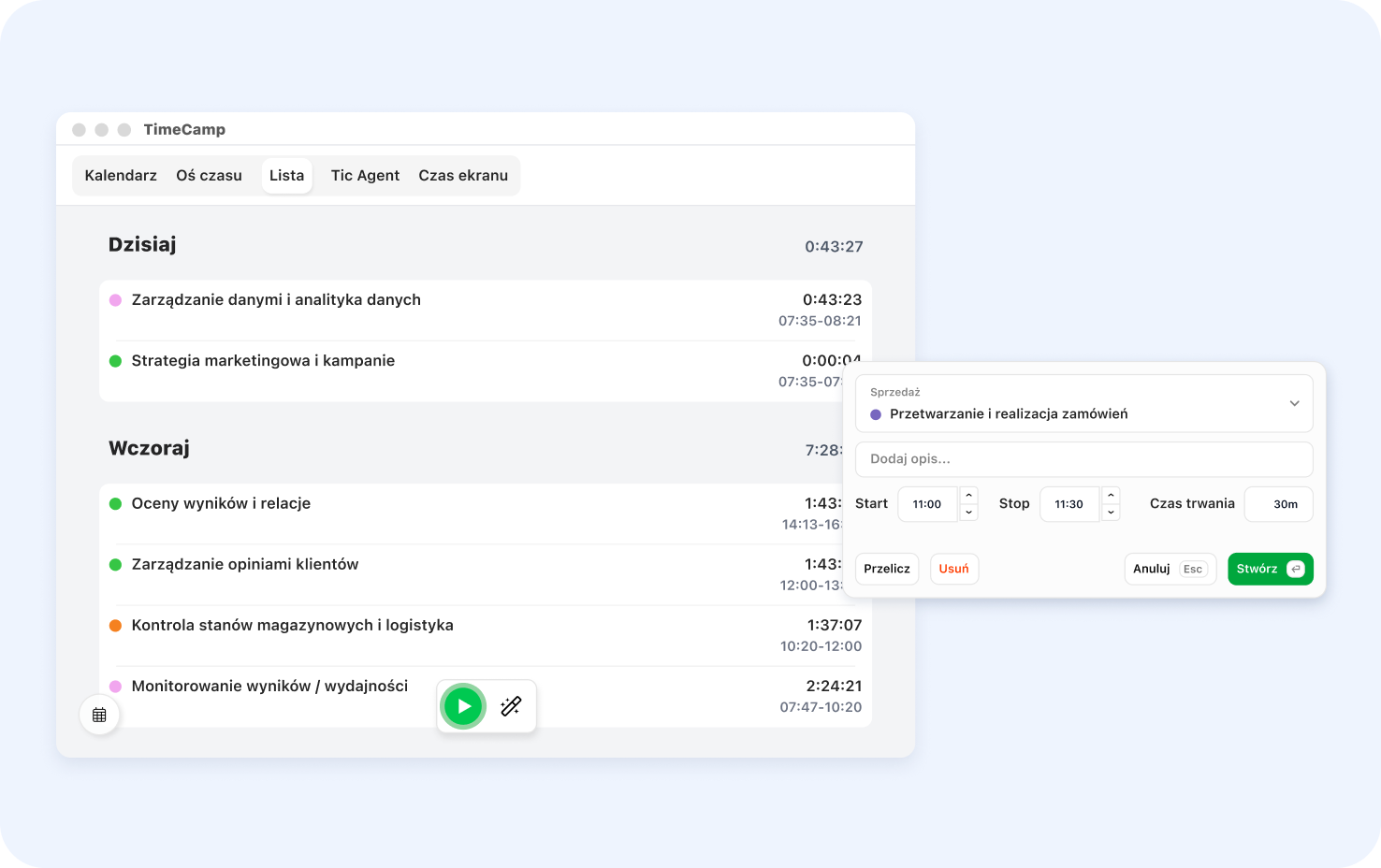Increase Stop time with up arrow
The image size is (1381, 868).
1111,496
